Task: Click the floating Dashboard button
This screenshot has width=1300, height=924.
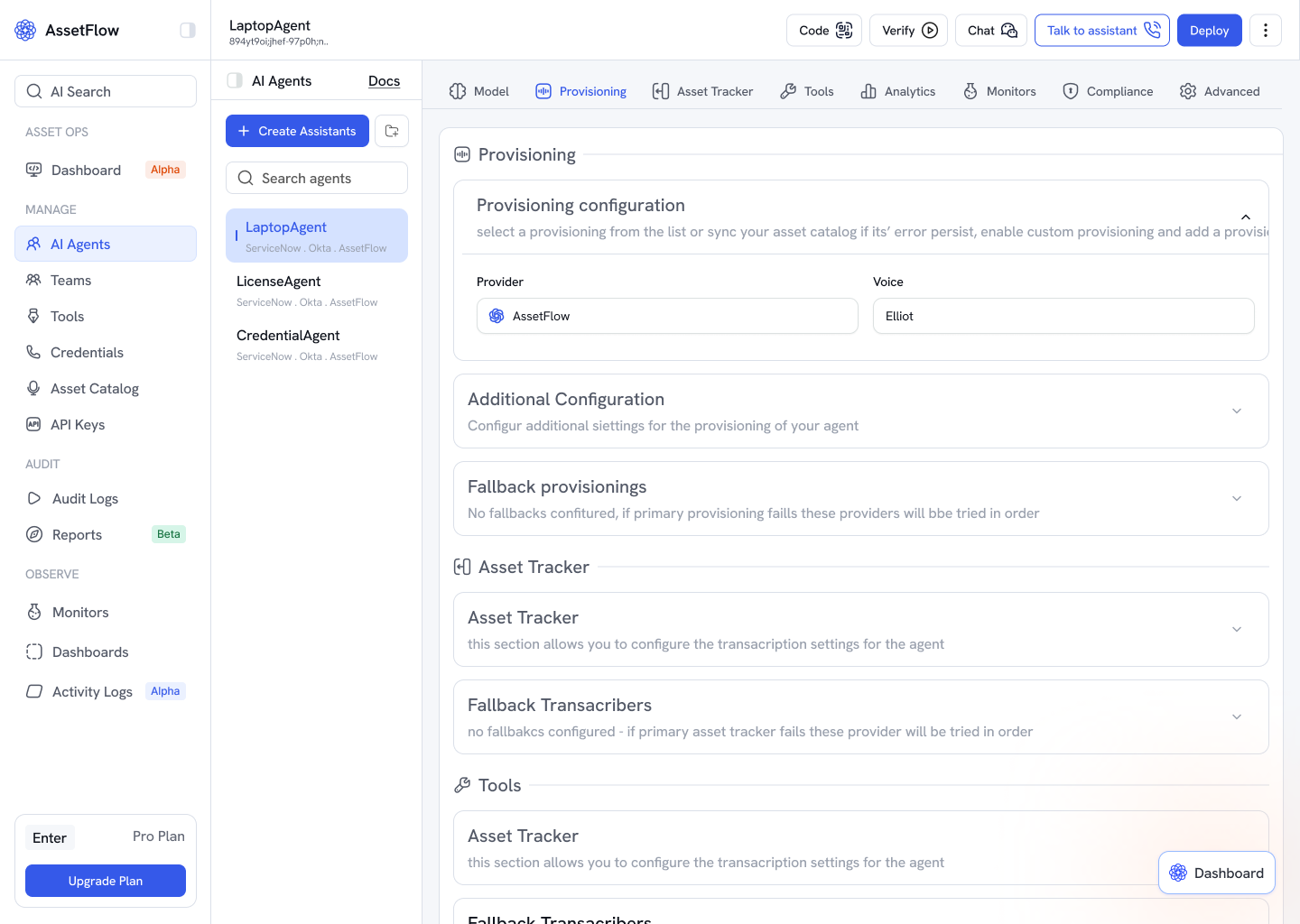Action: coord(1217,873)
